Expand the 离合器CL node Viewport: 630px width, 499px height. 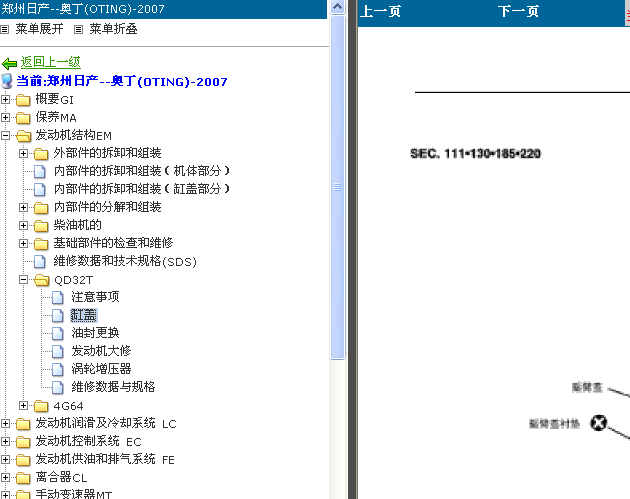pos(5,477)
